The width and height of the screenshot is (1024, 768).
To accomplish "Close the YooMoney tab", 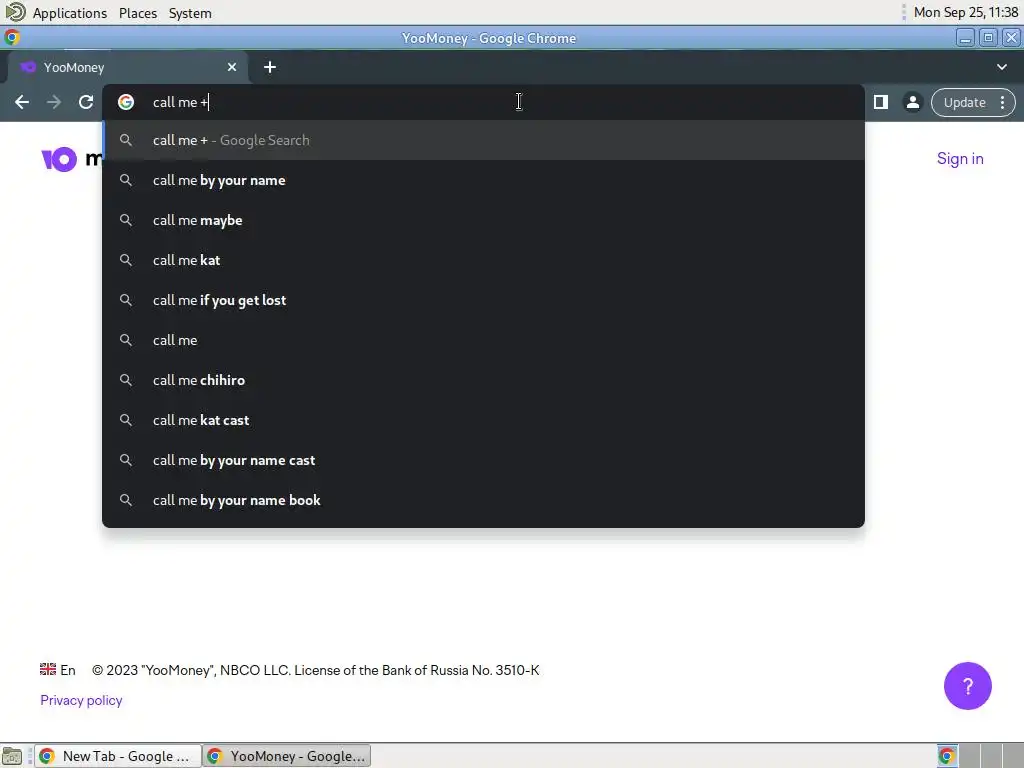I will point(232,67).
